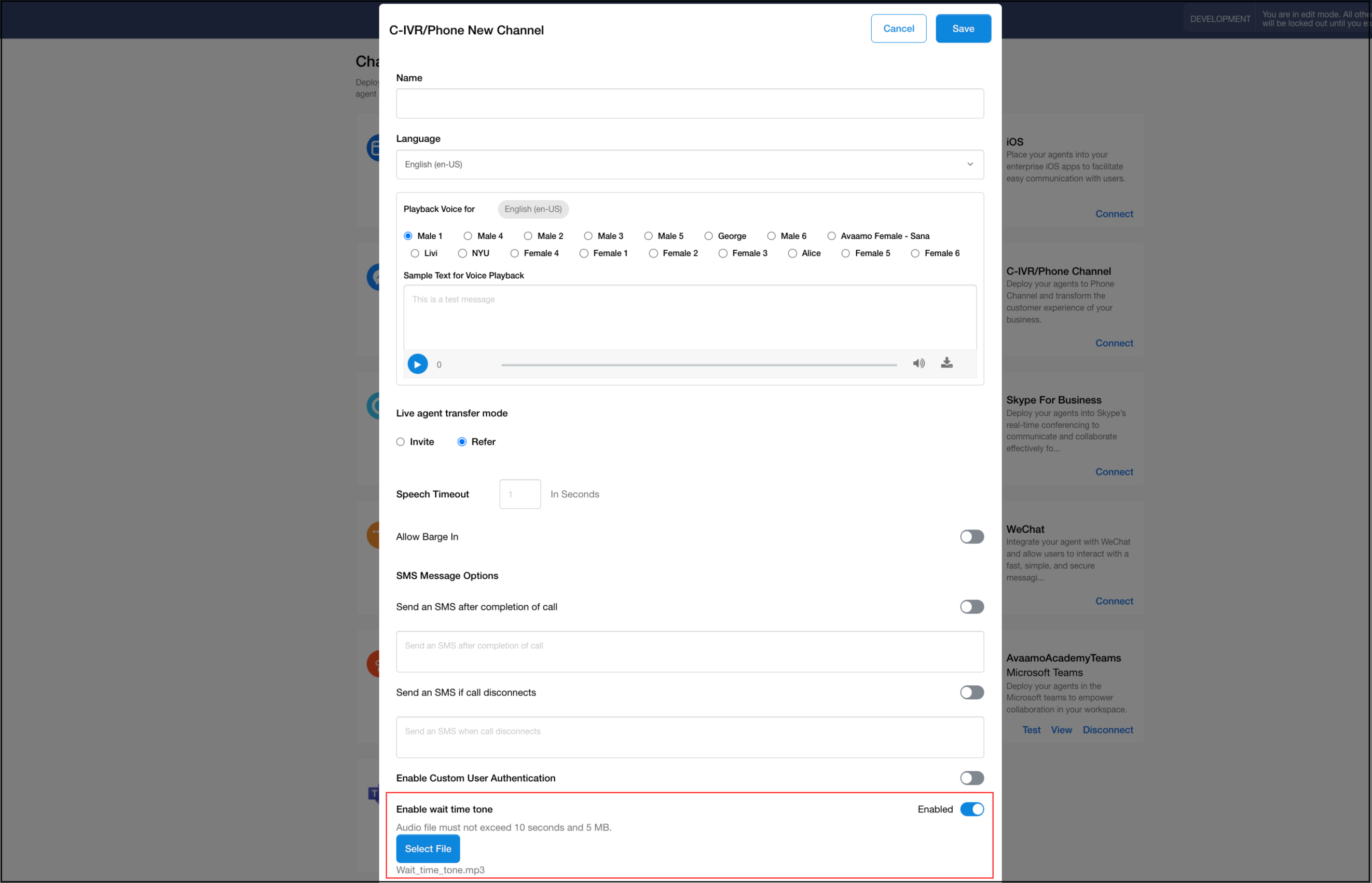Screen dimensions: 1372x883
Task: Download the sample voice audio
Action: (x=947, y=362)
